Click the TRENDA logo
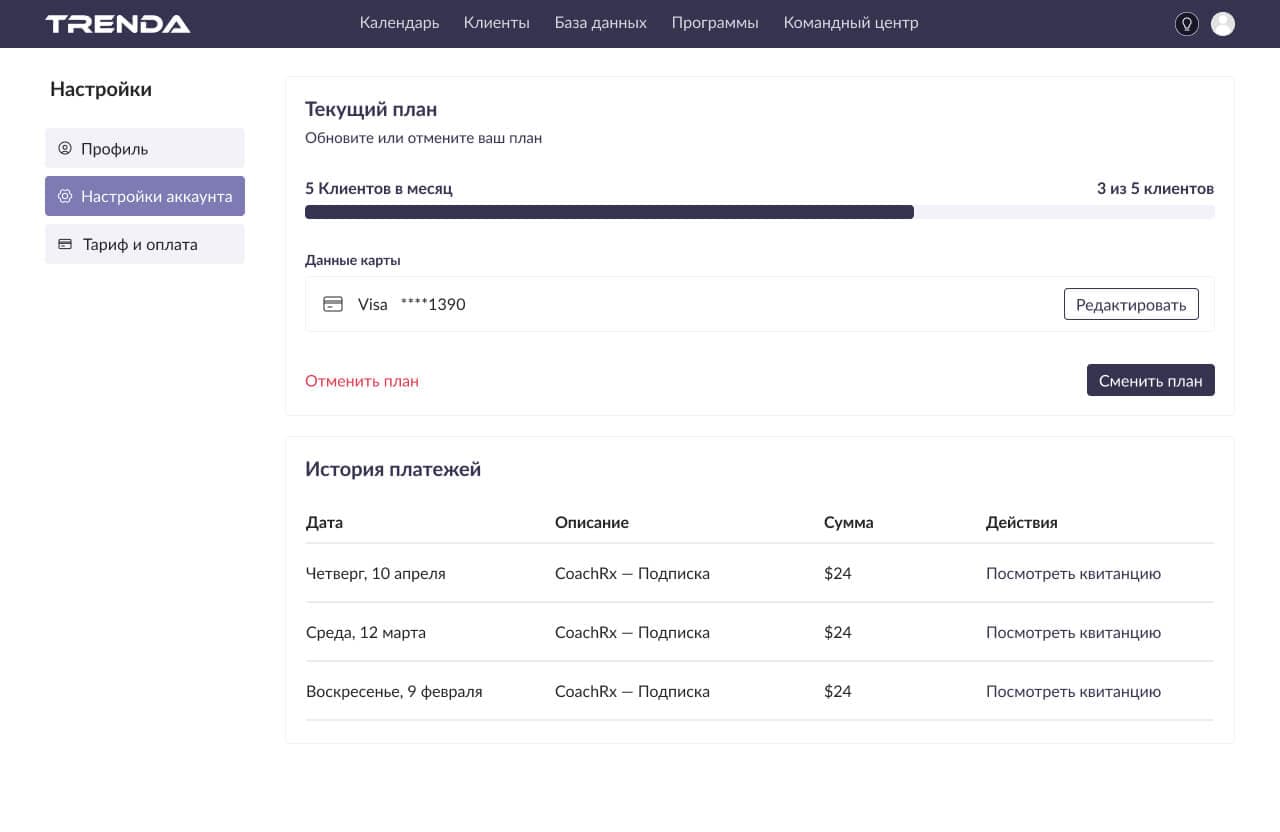1280x832 pixels. [118, 24]
